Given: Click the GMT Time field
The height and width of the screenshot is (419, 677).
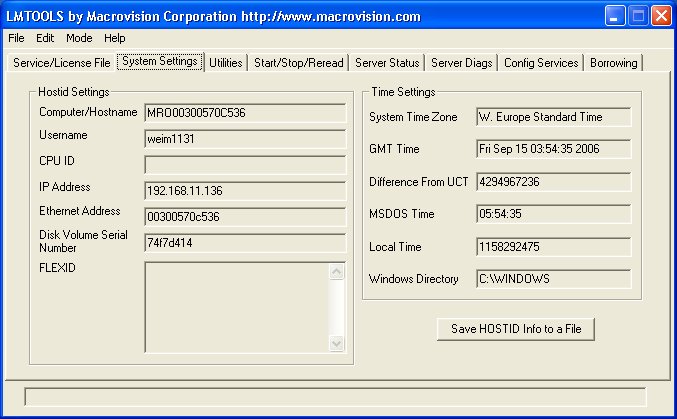Looking at the screenshot, I should 554,149.
